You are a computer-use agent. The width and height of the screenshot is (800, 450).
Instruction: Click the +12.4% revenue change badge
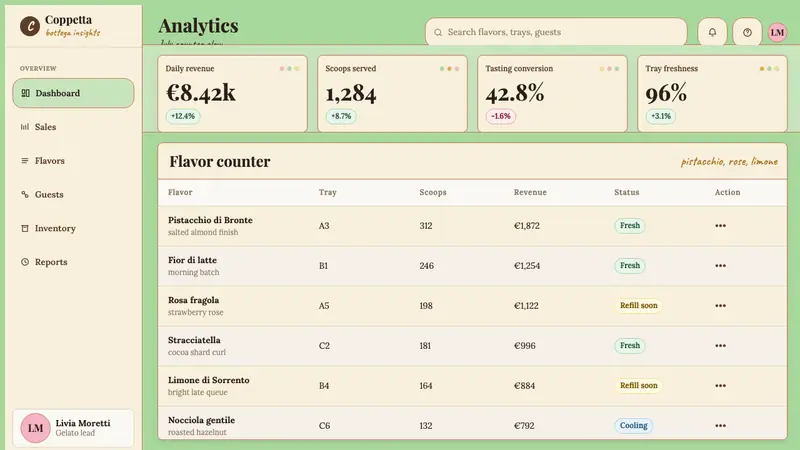pos(183,116)
